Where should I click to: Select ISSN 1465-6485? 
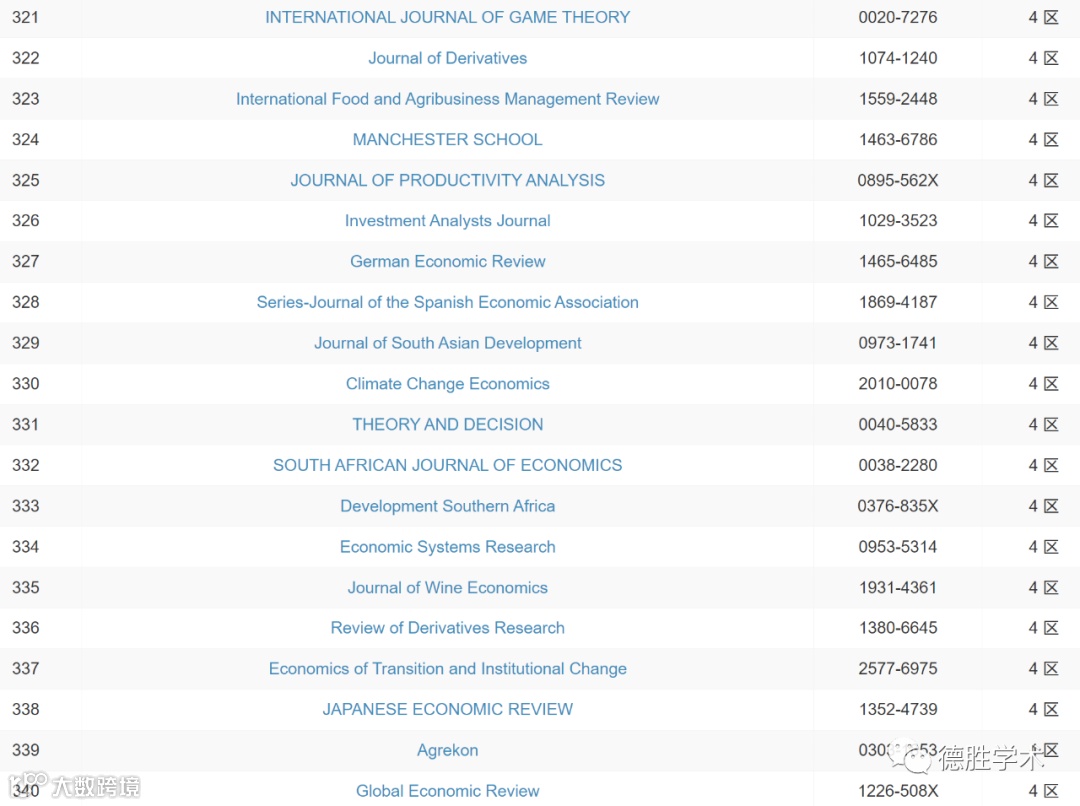tap(897, 261)
